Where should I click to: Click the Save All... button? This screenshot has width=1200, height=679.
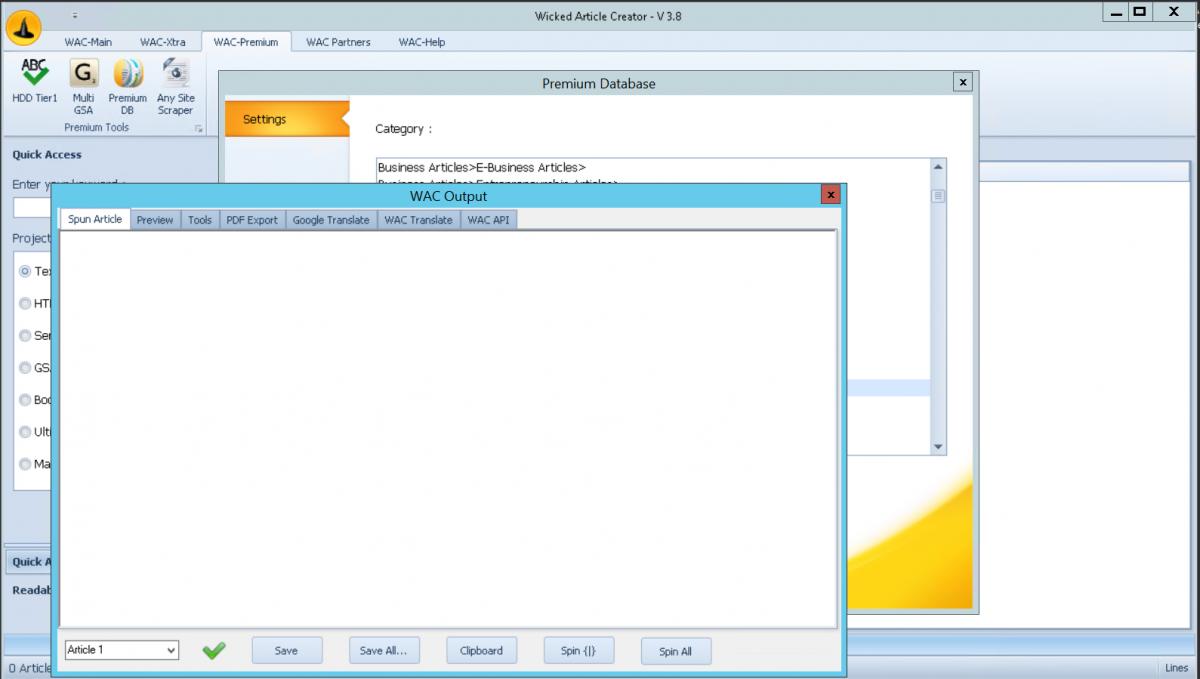coord(383,651)
